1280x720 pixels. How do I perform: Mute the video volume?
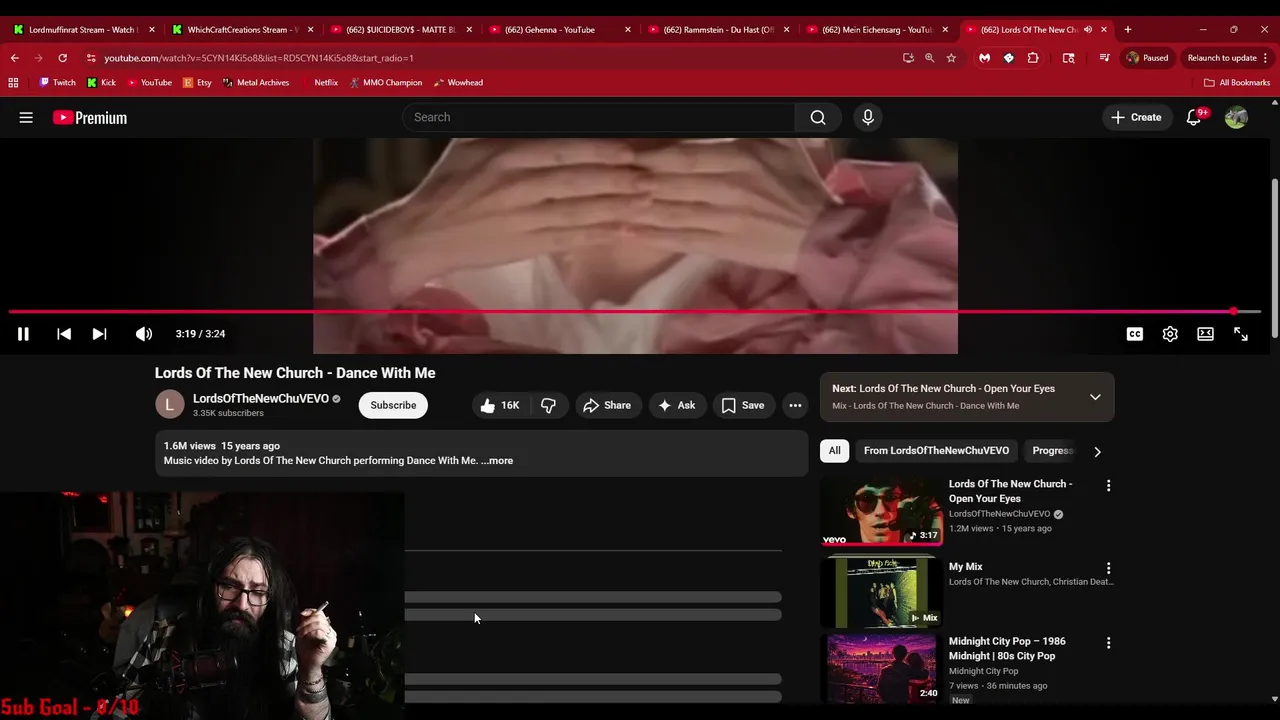[144, 334]
